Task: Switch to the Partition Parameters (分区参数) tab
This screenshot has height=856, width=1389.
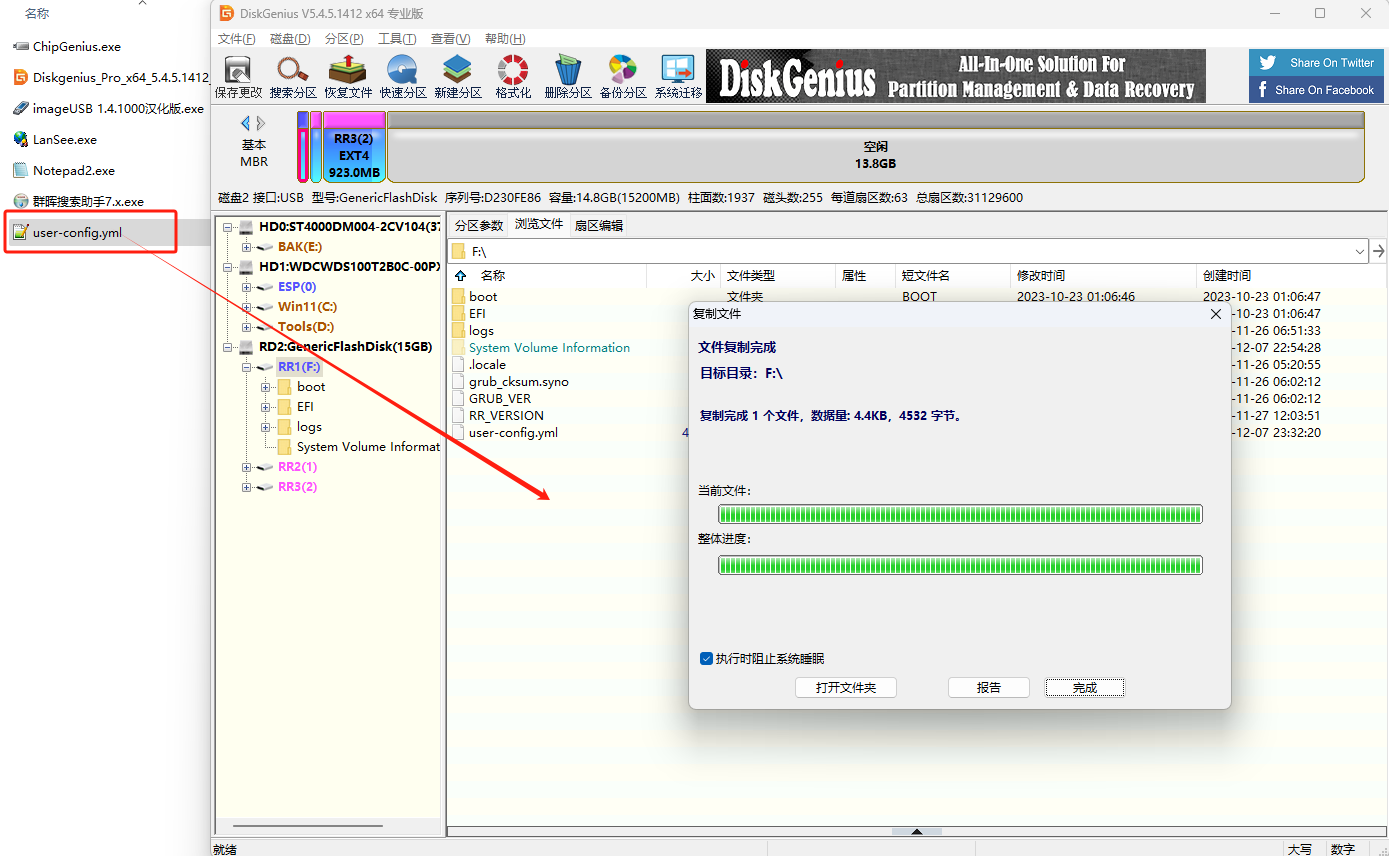Action: 479,225
